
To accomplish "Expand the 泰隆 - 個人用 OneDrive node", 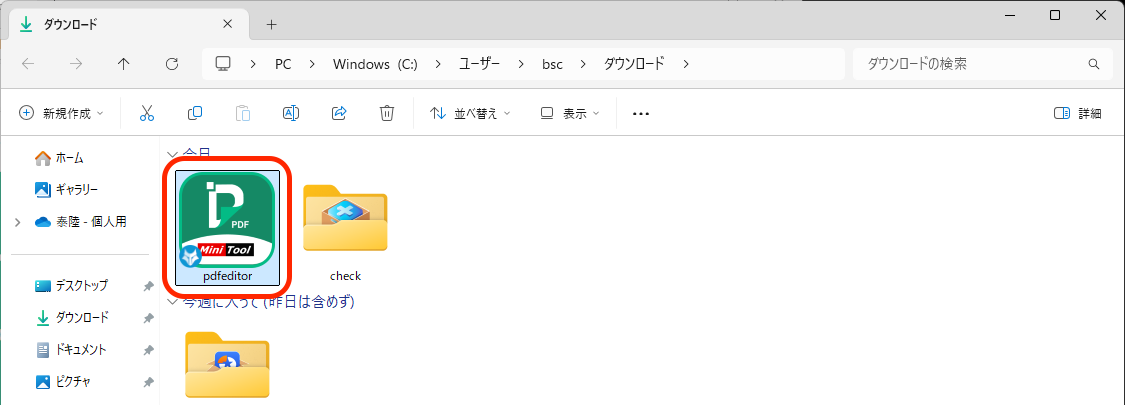I will point(17,223).
